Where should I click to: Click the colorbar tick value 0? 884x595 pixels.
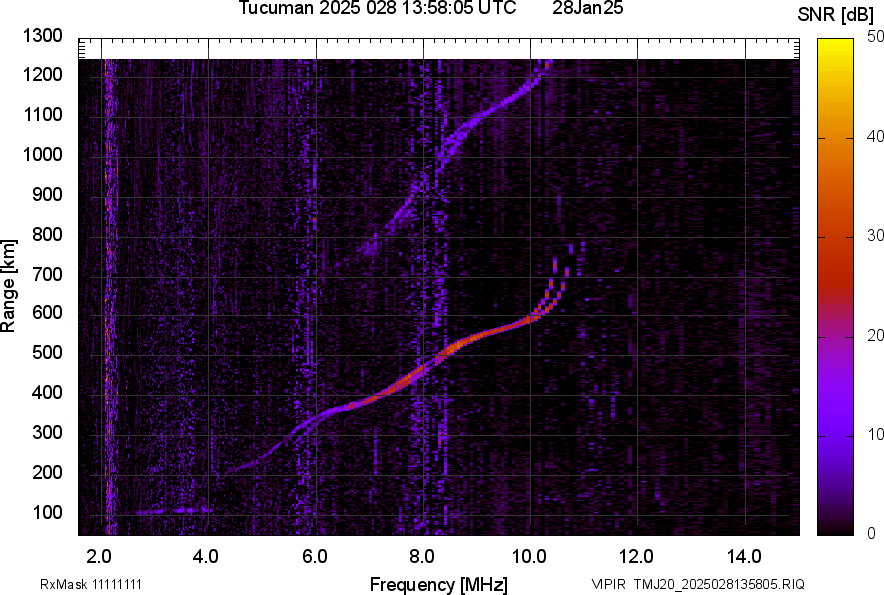tap(872, 533)
